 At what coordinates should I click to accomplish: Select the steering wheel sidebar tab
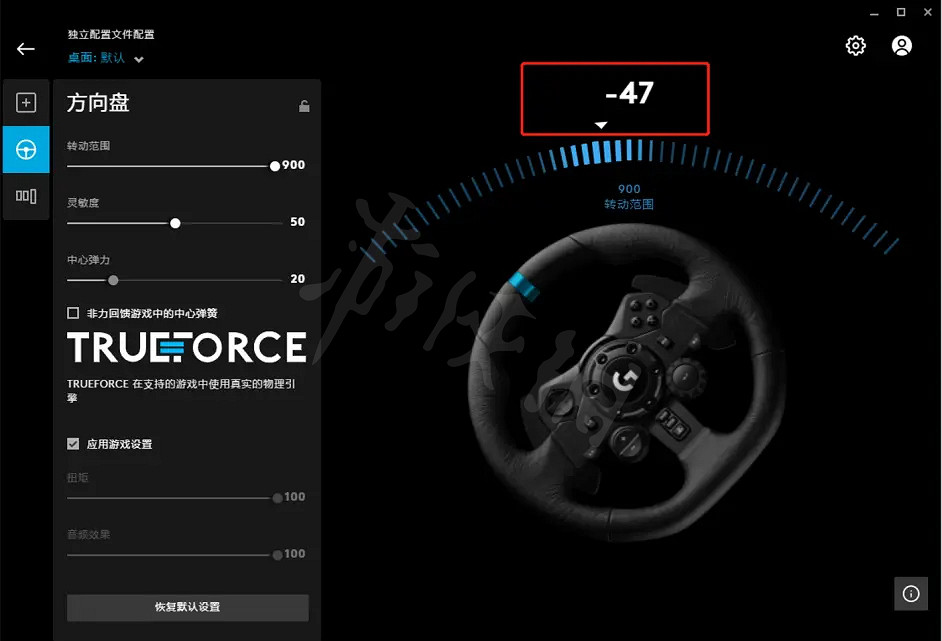26,150
